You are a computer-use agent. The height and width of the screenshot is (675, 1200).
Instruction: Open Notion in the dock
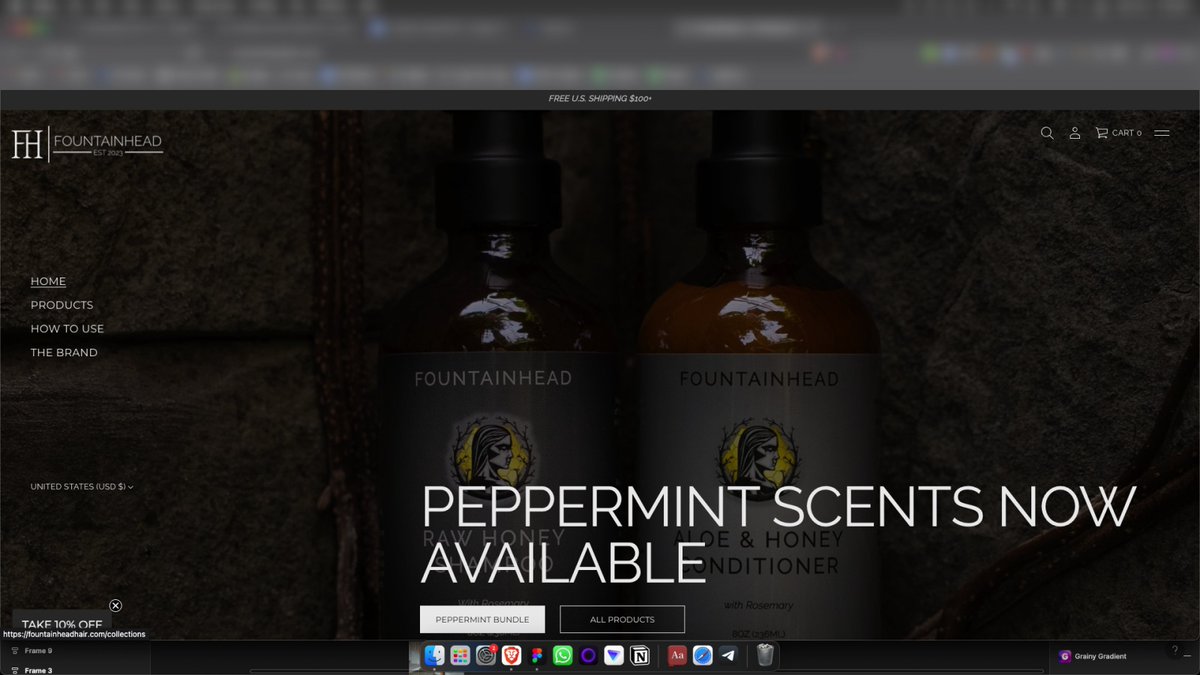(640, 656)
